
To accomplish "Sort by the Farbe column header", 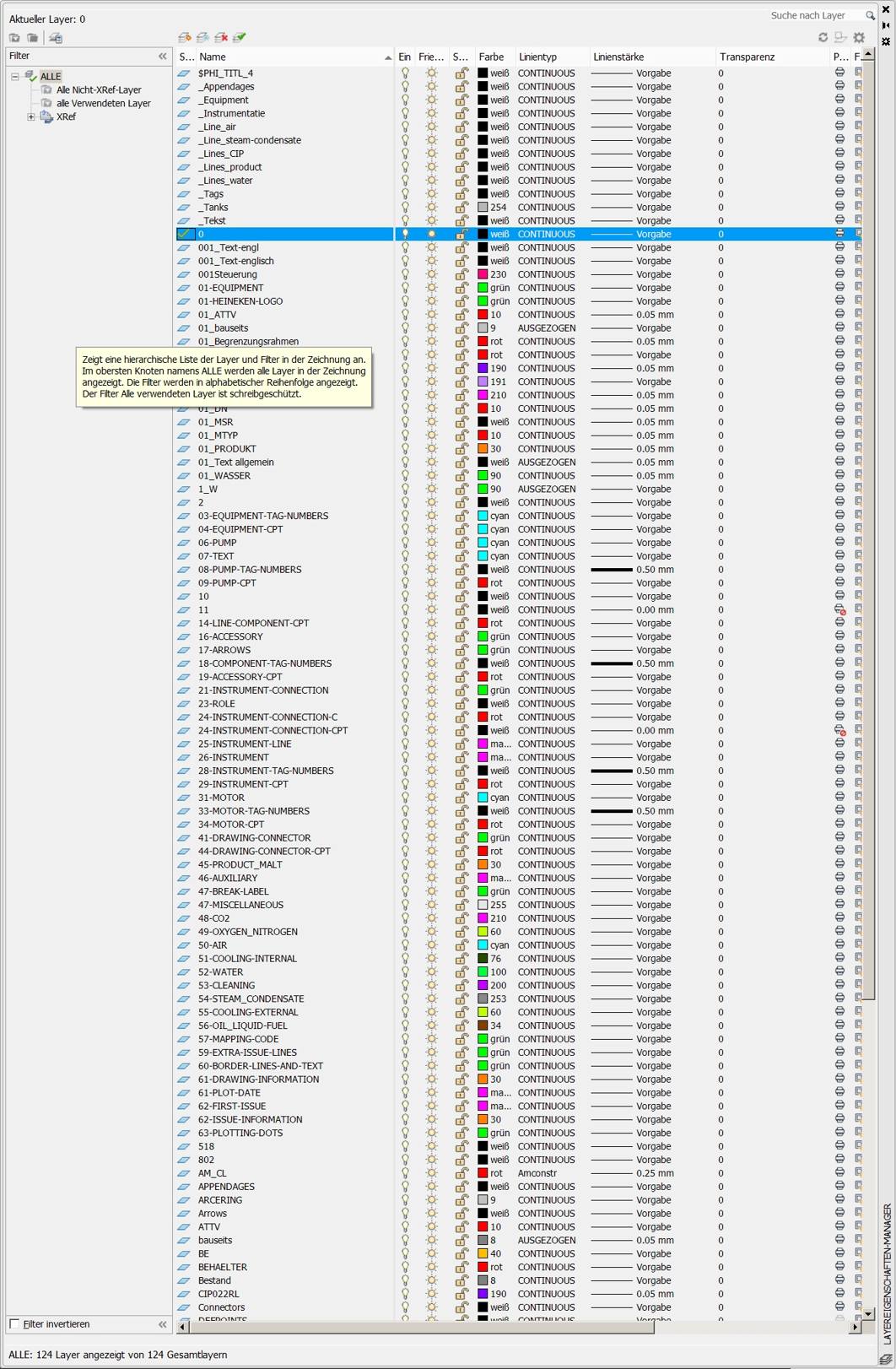I will click(x=494, y=57).
